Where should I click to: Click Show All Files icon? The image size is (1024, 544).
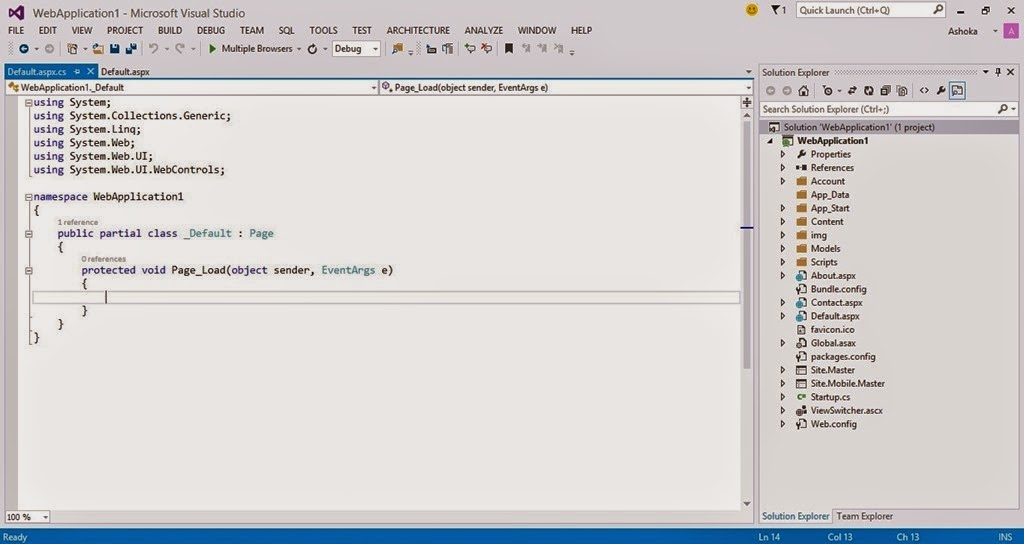pyautogui.click(x=902, y=91)
